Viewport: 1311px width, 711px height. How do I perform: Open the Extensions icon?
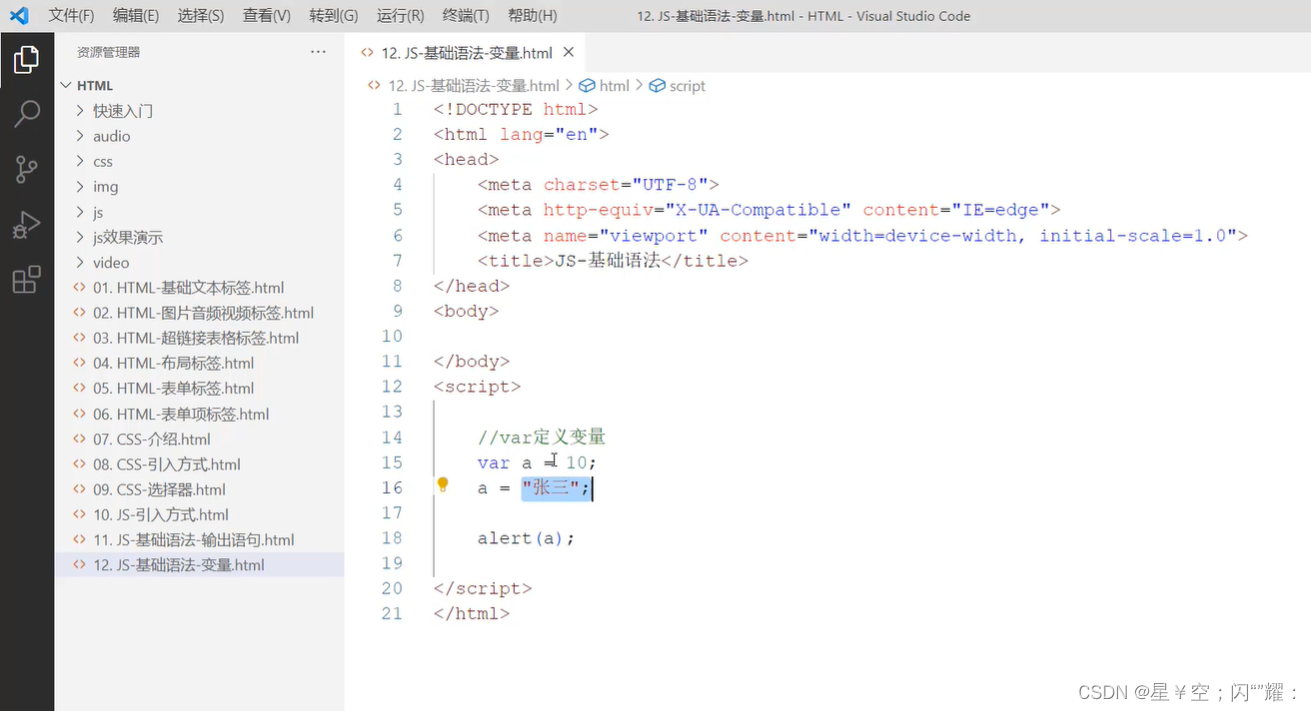click(x=27, y=280)
